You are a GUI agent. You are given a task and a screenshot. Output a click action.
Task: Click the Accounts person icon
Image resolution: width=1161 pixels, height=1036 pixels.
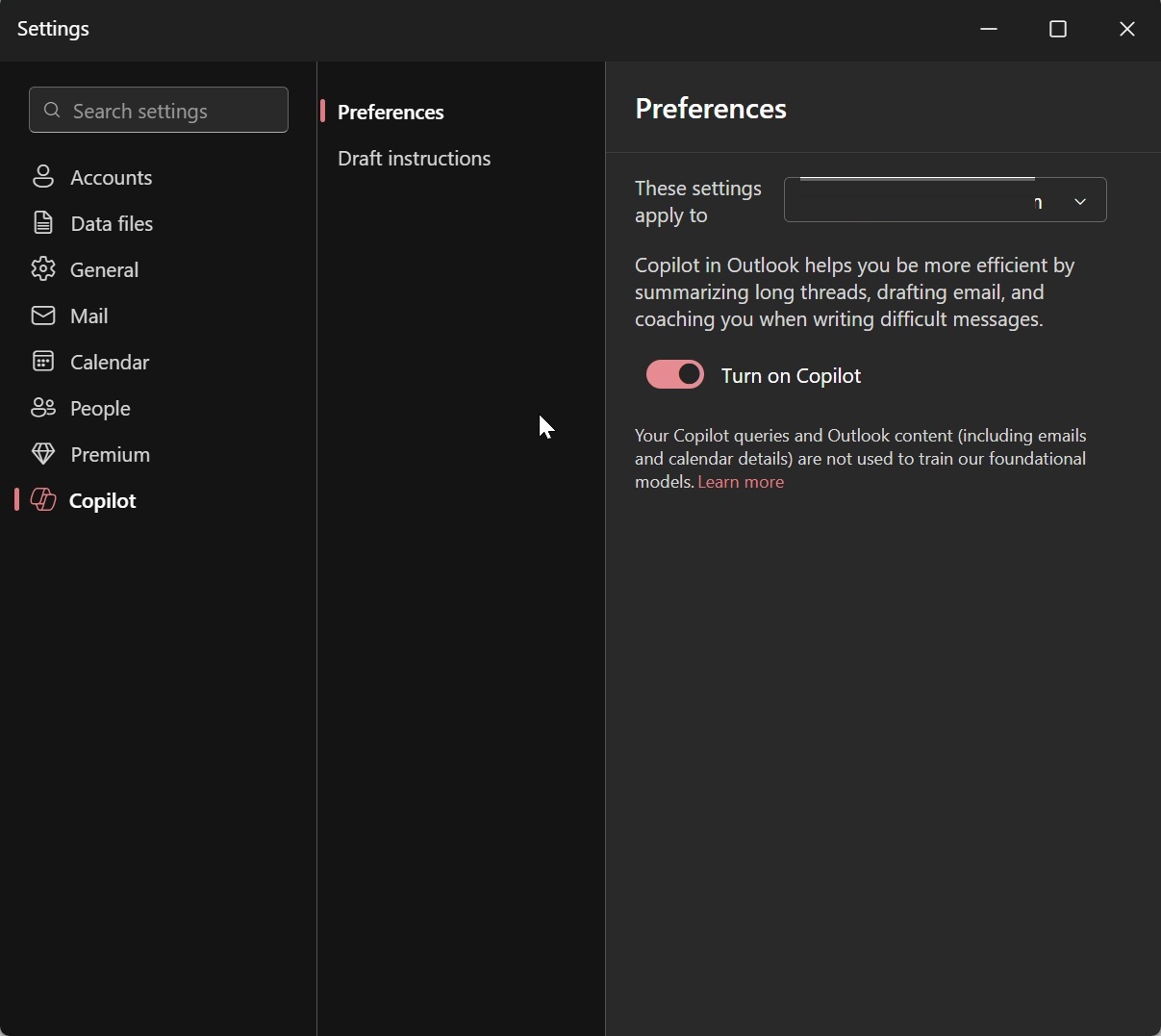pos(43,177)
